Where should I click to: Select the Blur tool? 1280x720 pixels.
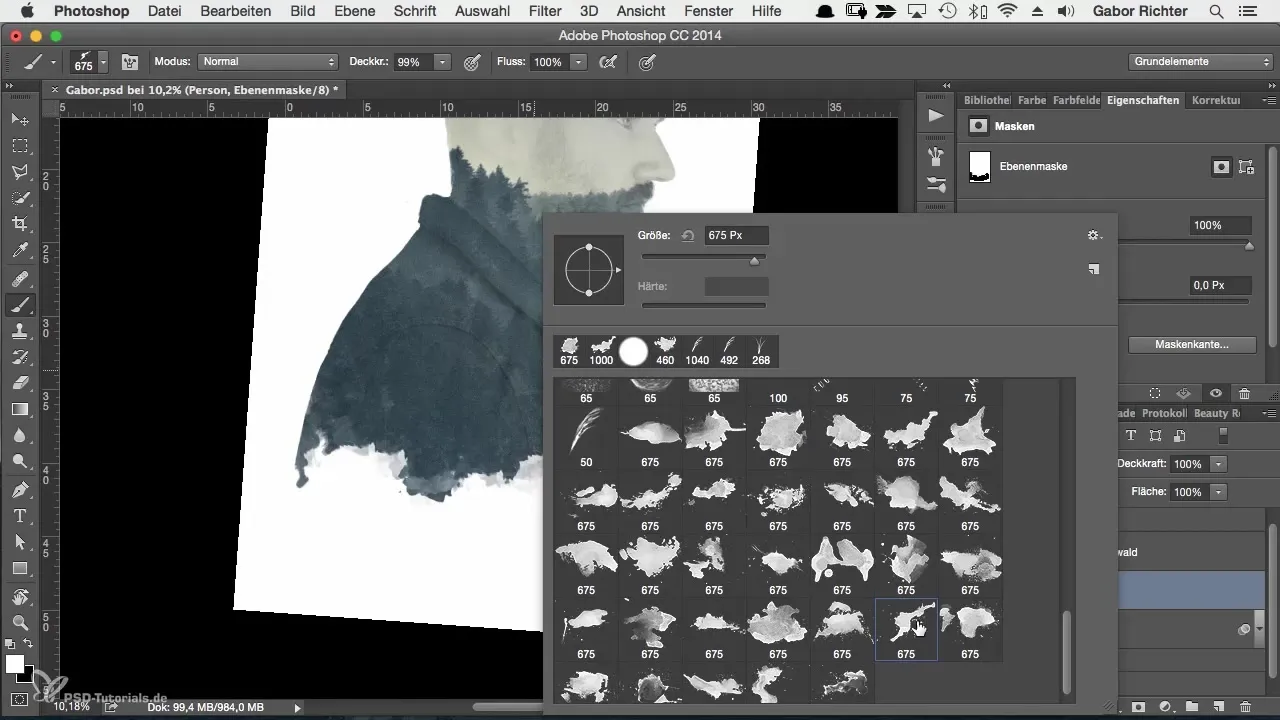tap(19, 436)
